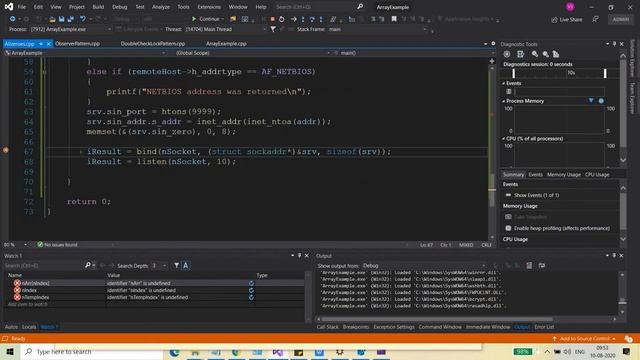Open the Extensions menu
Image resolution: width=640 pixels, height=360 pixels.
(209, 7)
